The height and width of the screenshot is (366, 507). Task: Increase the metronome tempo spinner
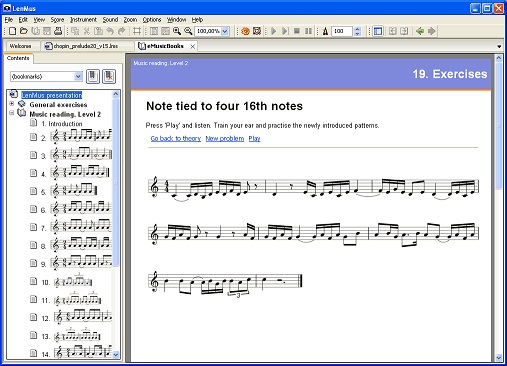point(357,29)
